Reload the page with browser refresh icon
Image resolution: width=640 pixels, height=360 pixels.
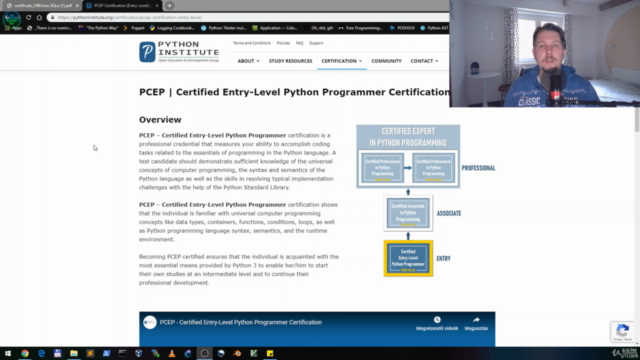[29, 18]
